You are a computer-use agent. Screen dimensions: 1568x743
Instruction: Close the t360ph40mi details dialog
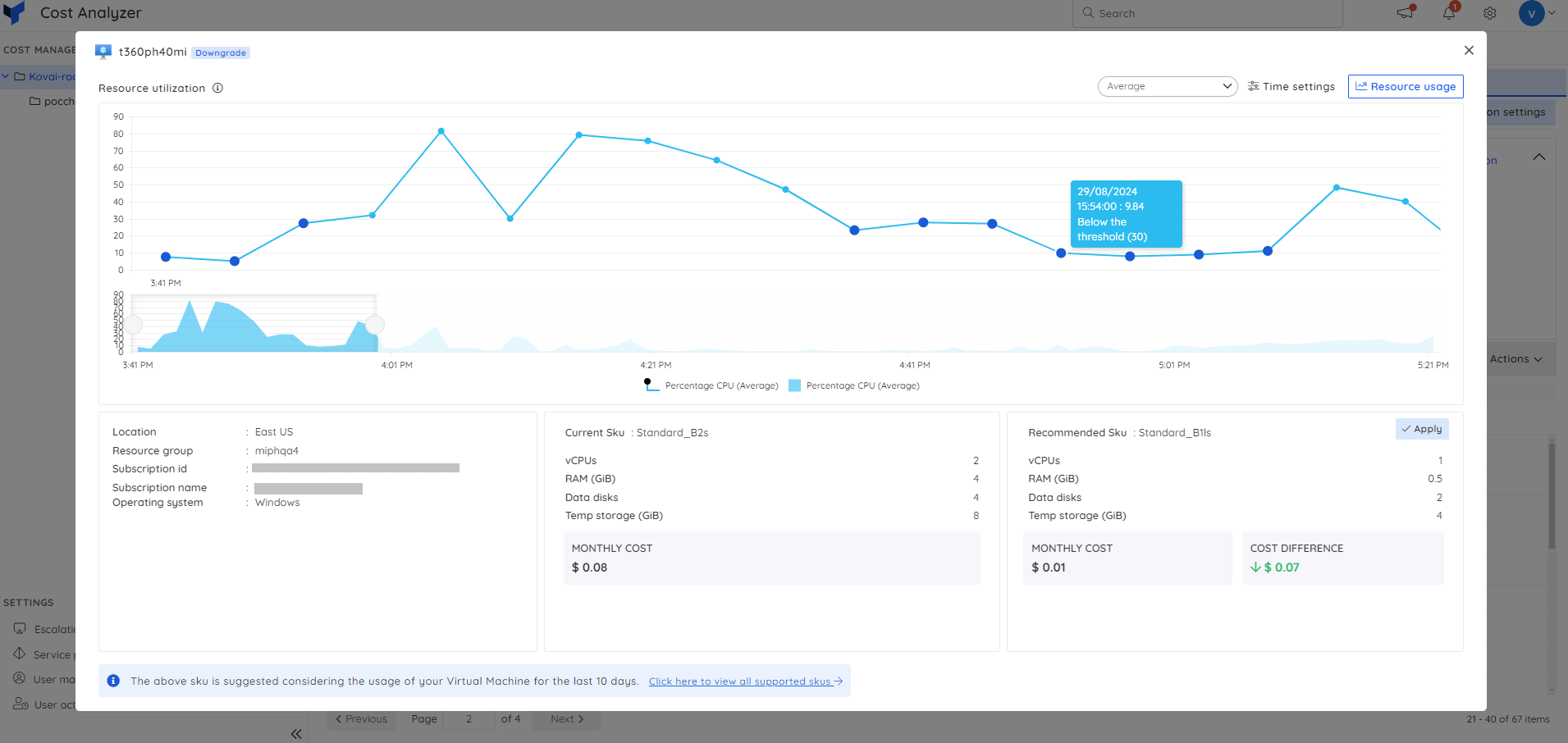pyautogui.click(x=1469, y=50)
